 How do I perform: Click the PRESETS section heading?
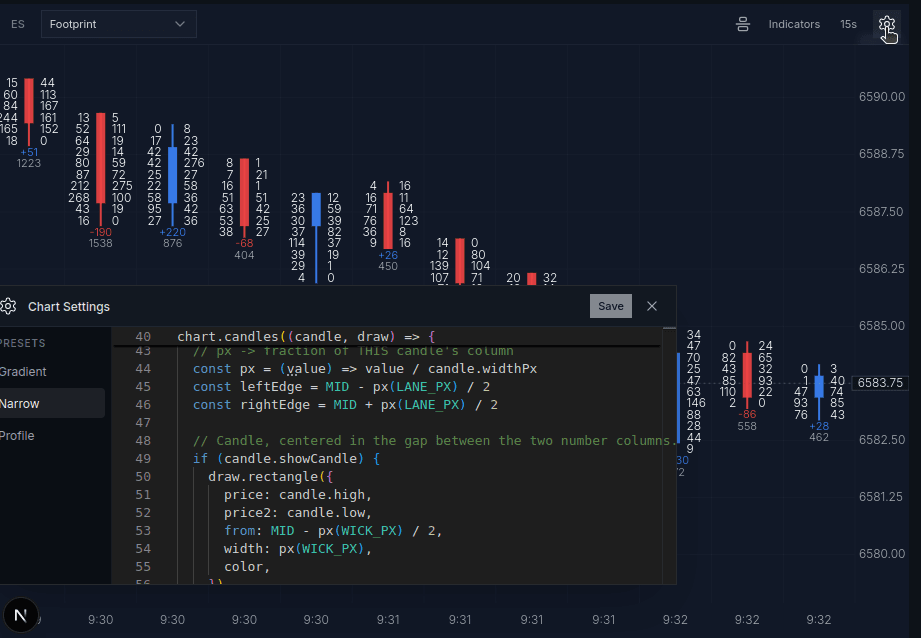[22, 343]
